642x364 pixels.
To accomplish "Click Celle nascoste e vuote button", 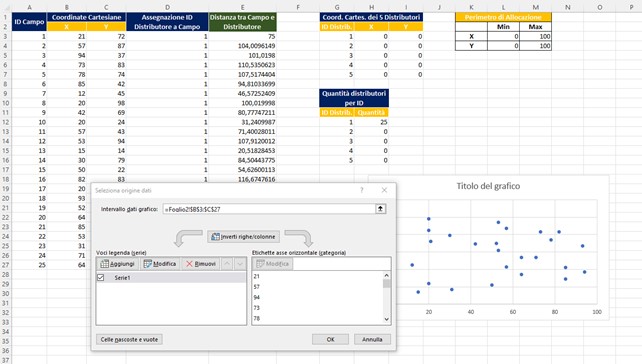I will pos(129,339).
